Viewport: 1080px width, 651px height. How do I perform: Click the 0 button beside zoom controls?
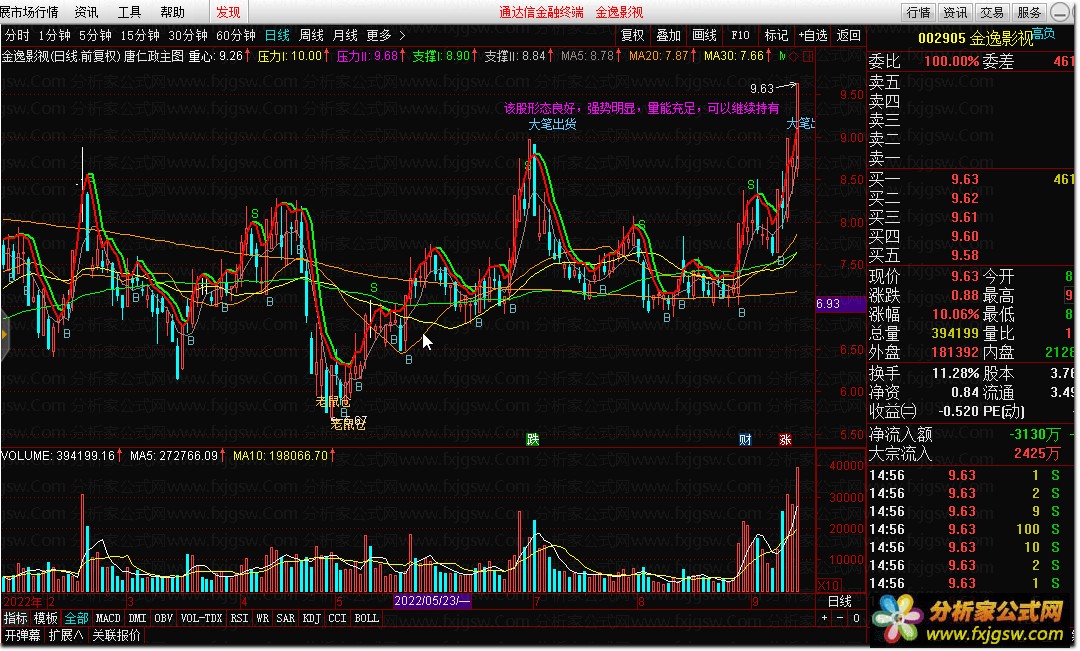[856, 619]
